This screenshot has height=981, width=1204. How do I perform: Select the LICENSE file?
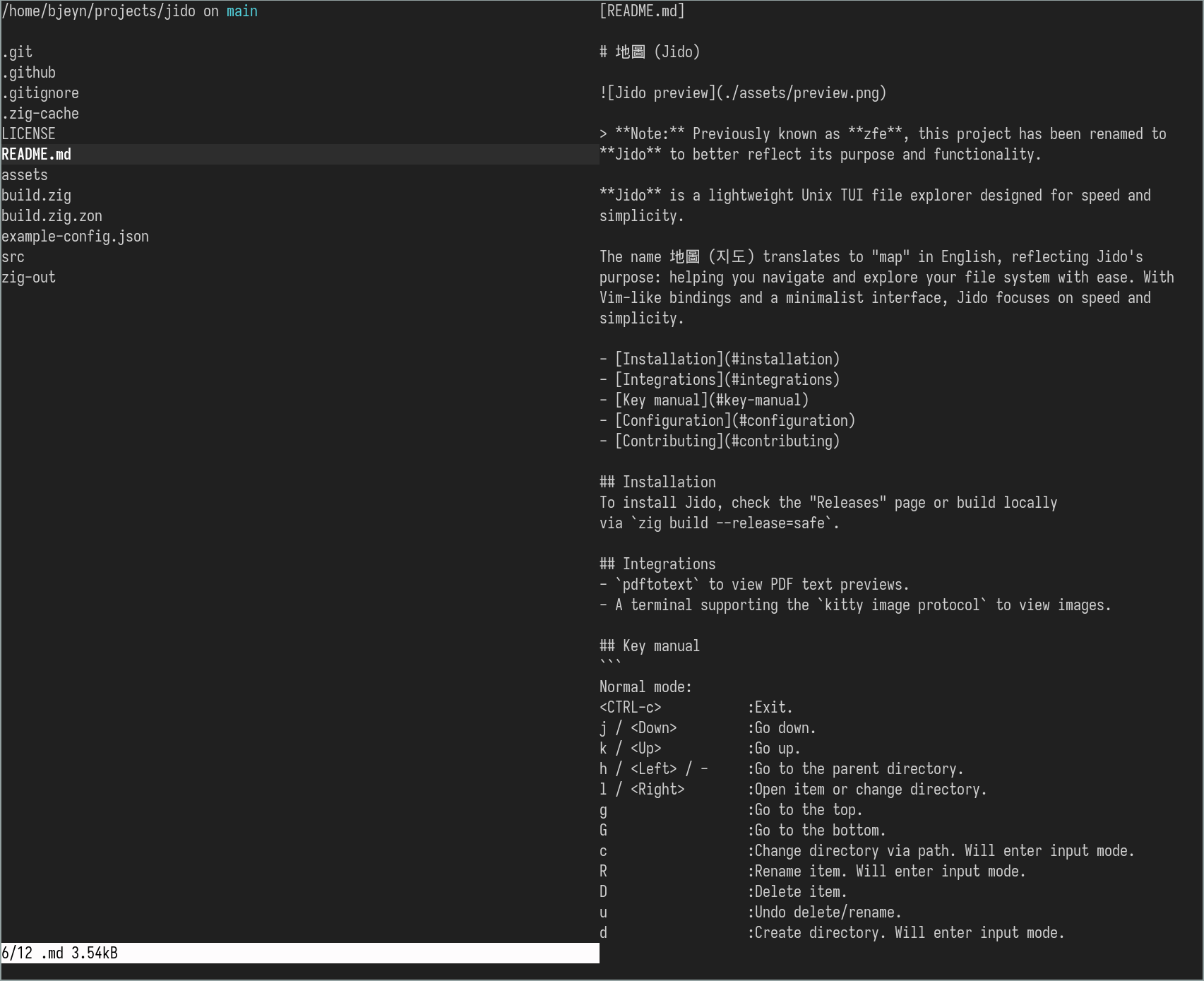click(x=28, y=134)
